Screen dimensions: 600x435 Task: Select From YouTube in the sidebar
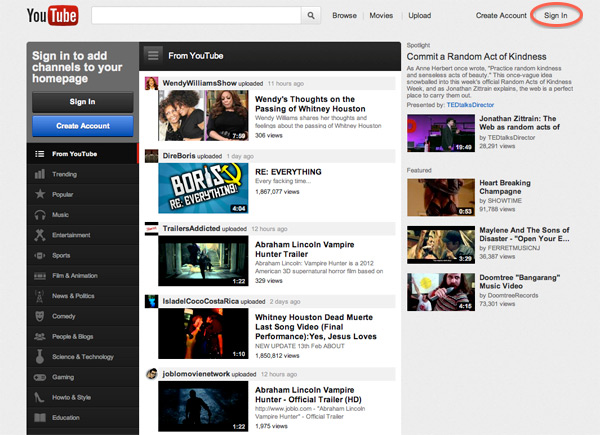coord(82,154)
